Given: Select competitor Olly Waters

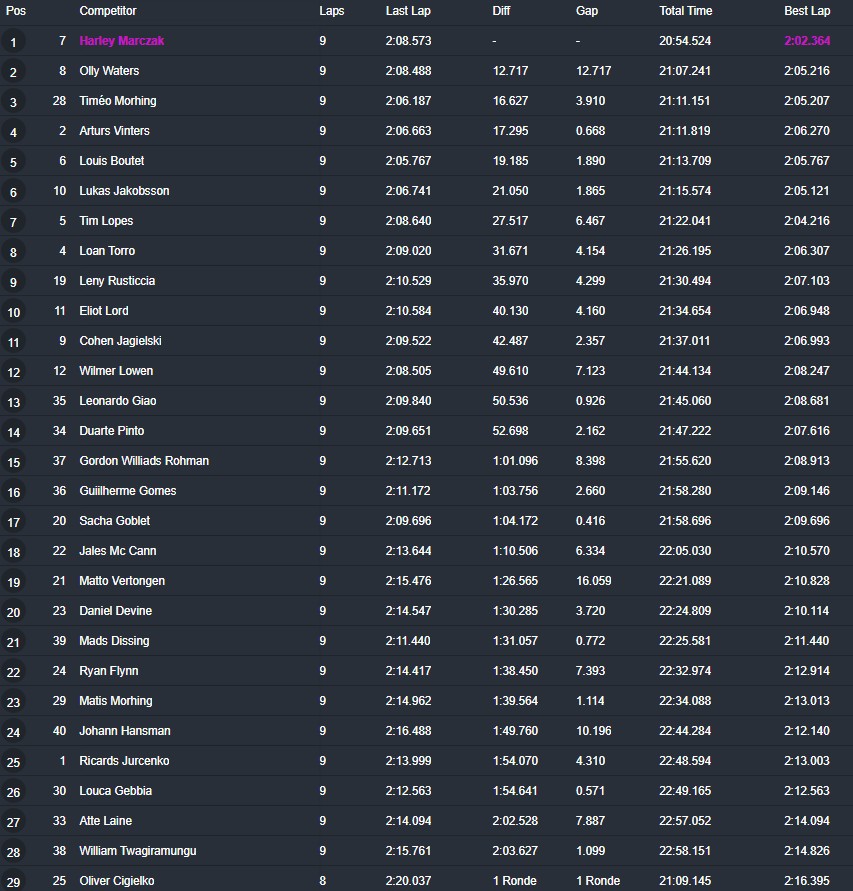Looking at the screenshot, I should 109,71.
